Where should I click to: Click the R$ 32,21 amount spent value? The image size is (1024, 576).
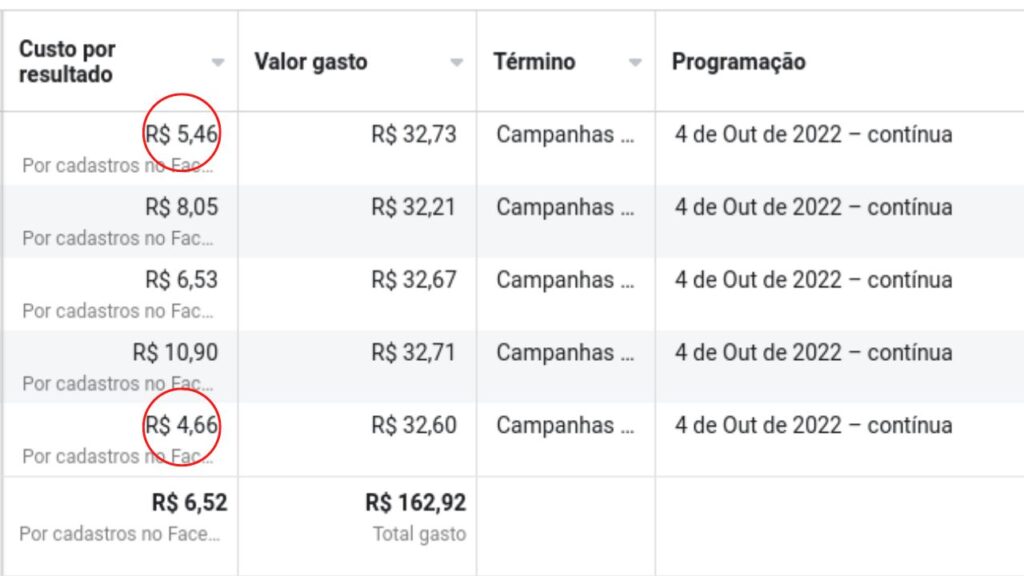[x=414, y=207]
